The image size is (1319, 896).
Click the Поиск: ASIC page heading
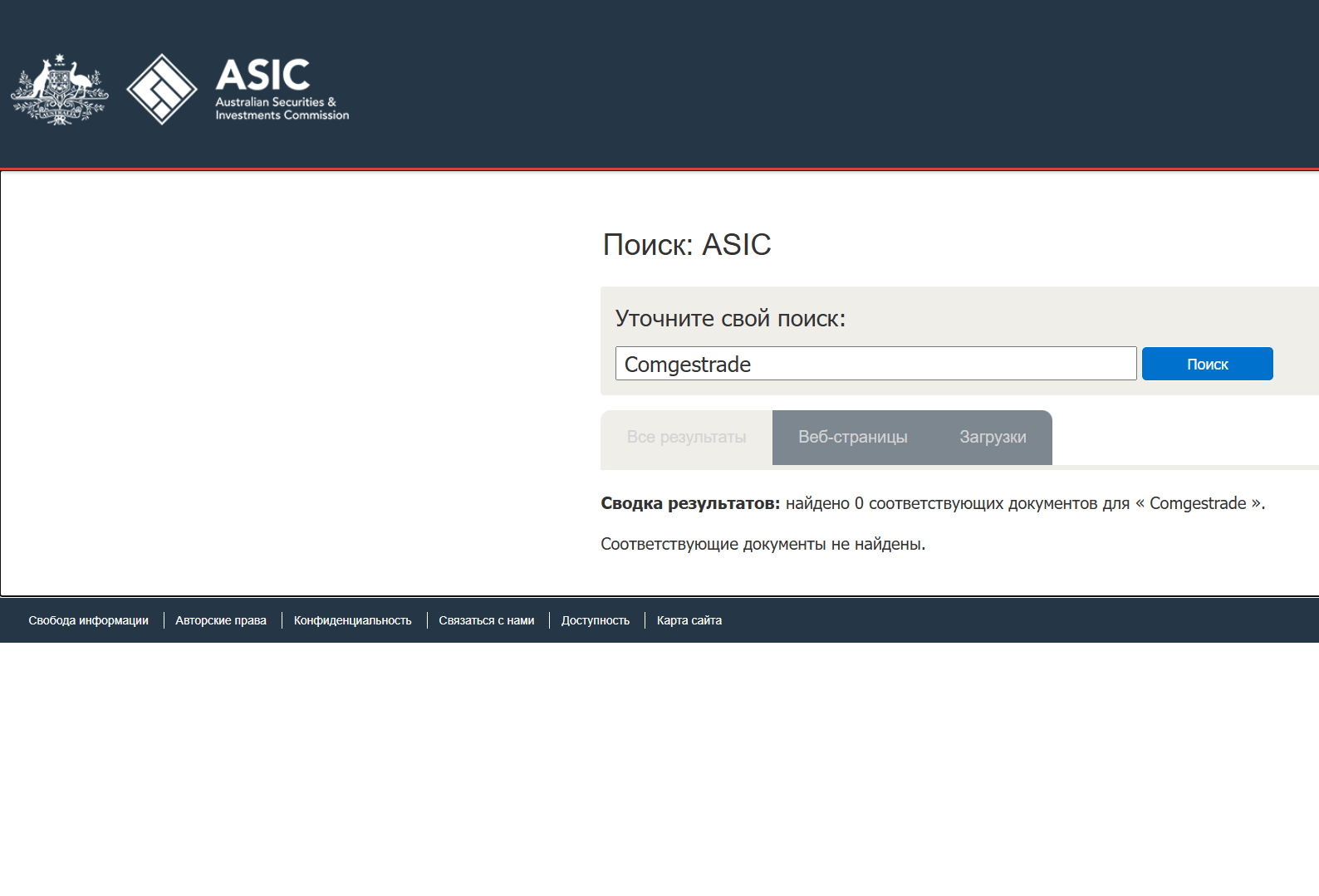[x=686, y=245]
